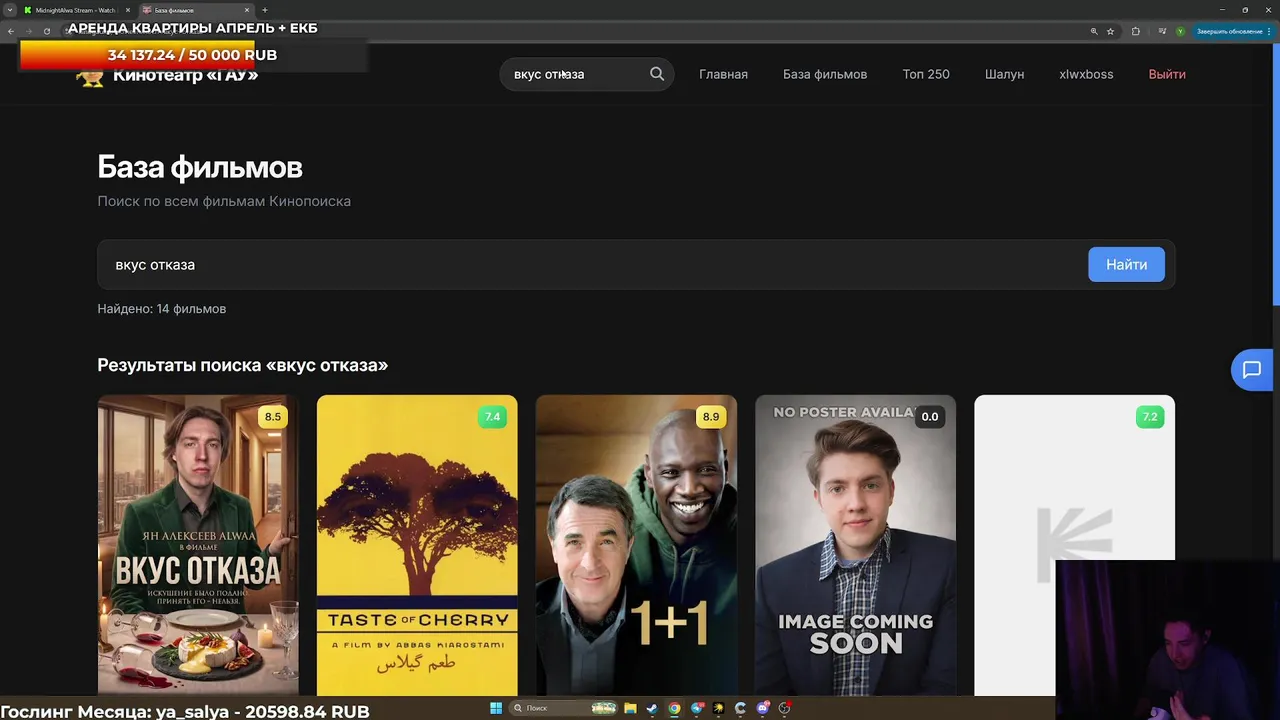Open File Explorer from the taskbar

tap(630, 708)
